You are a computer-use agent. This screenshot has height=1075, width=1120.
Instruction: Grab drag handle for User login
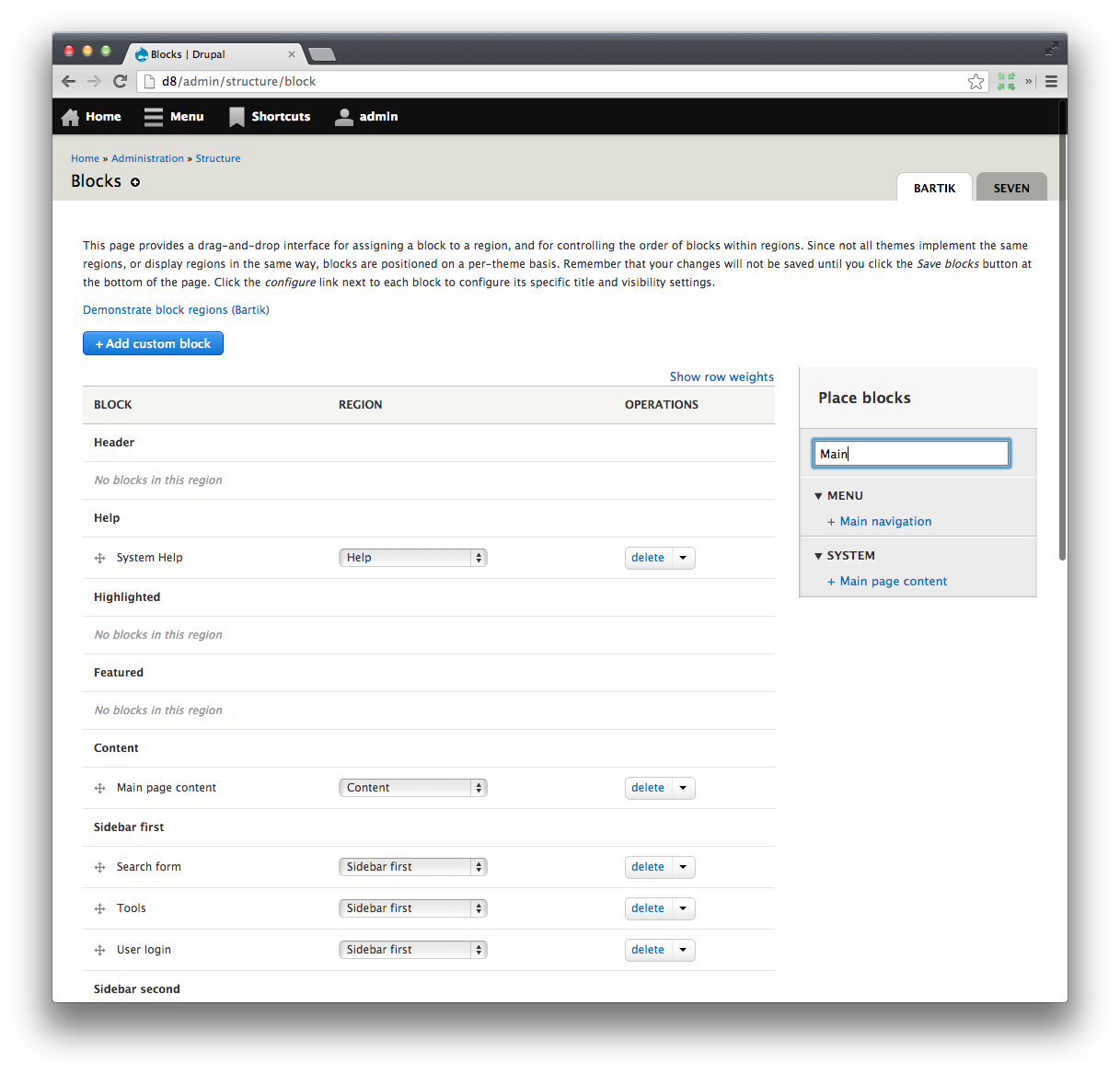pyautogui.click(x=99, y=950)
